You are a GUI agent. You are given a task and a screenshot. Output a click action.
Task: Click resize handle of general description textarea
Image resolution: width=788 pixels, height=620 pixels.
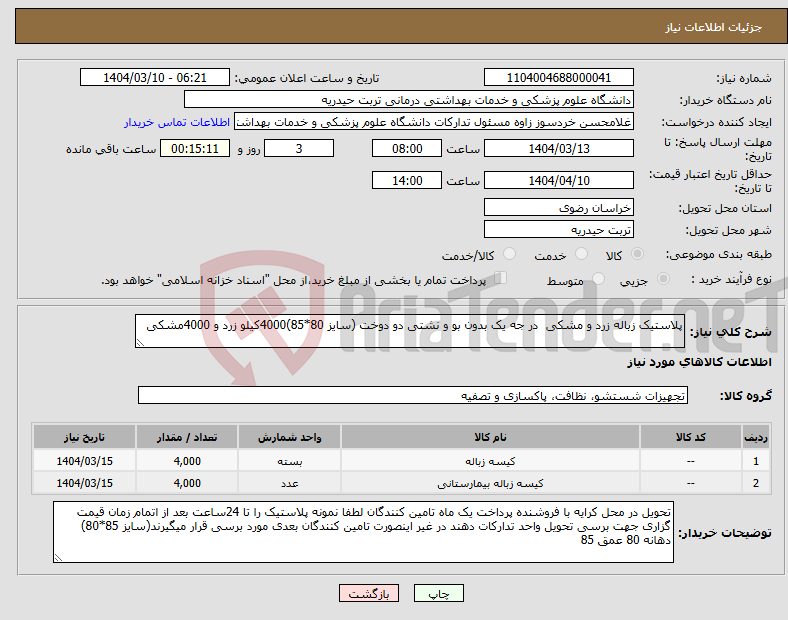(x=140, y=343)
